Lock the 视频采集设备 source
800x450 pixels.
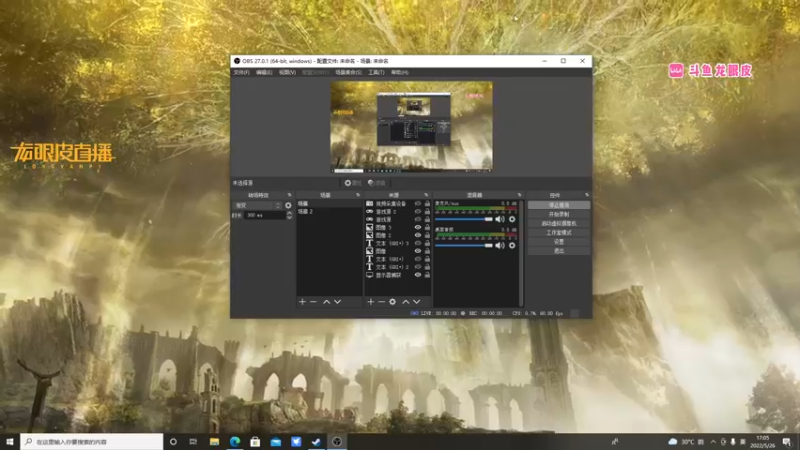(428, 204)
